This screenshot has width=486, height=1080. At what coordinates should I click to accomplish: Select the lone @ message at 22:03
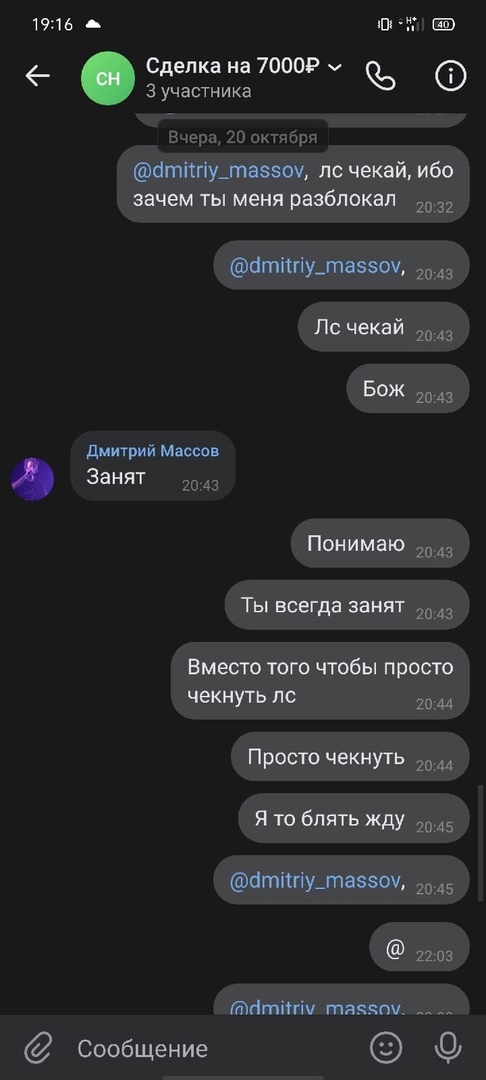[420, 946]
